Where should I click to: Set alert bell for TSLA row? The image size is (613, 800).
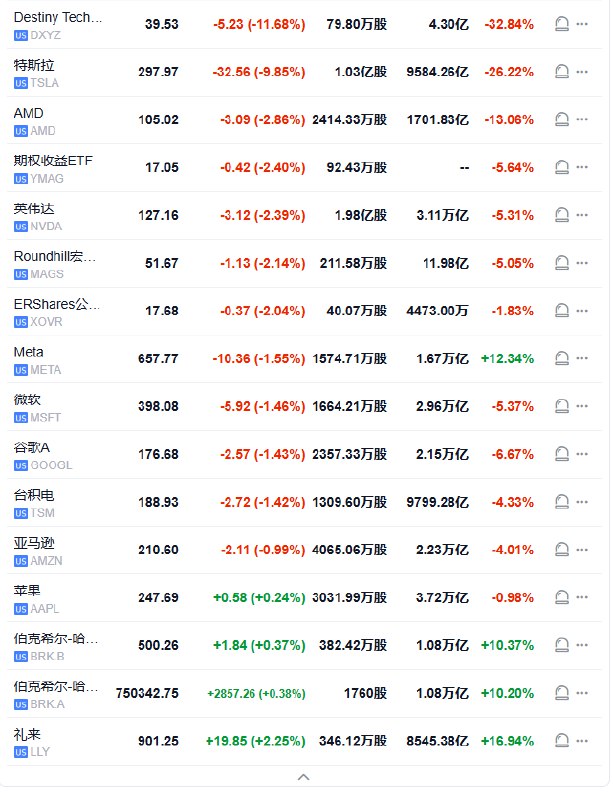coord(561,71)
